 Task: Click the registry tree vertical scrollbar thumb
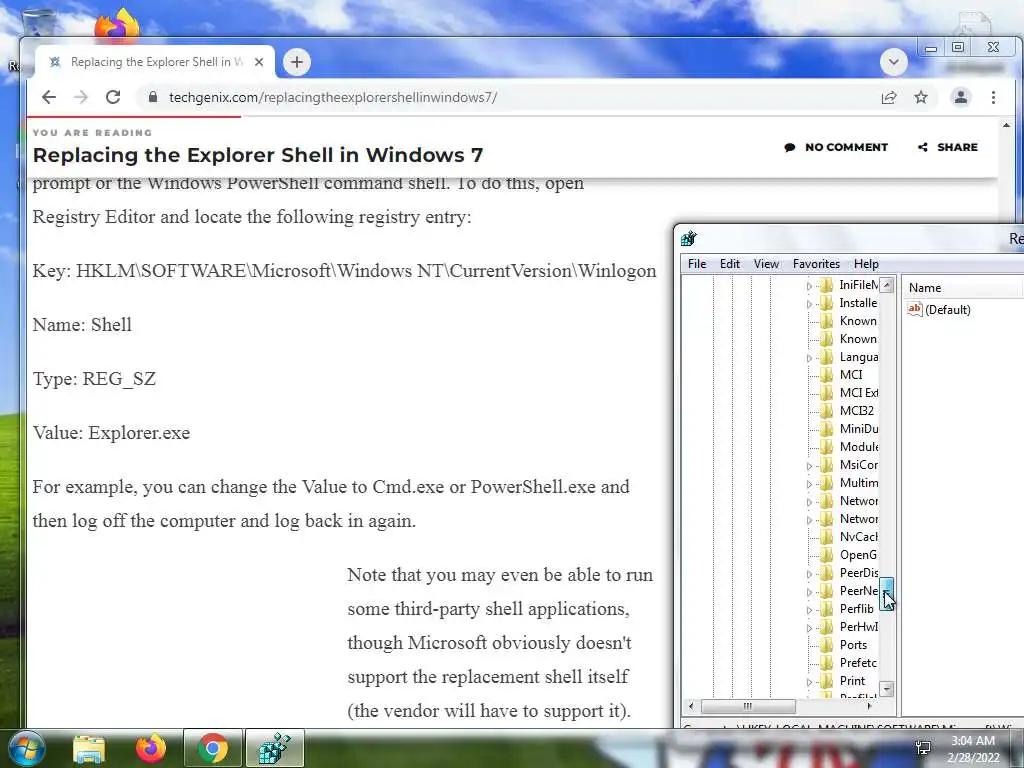point(886,593)
